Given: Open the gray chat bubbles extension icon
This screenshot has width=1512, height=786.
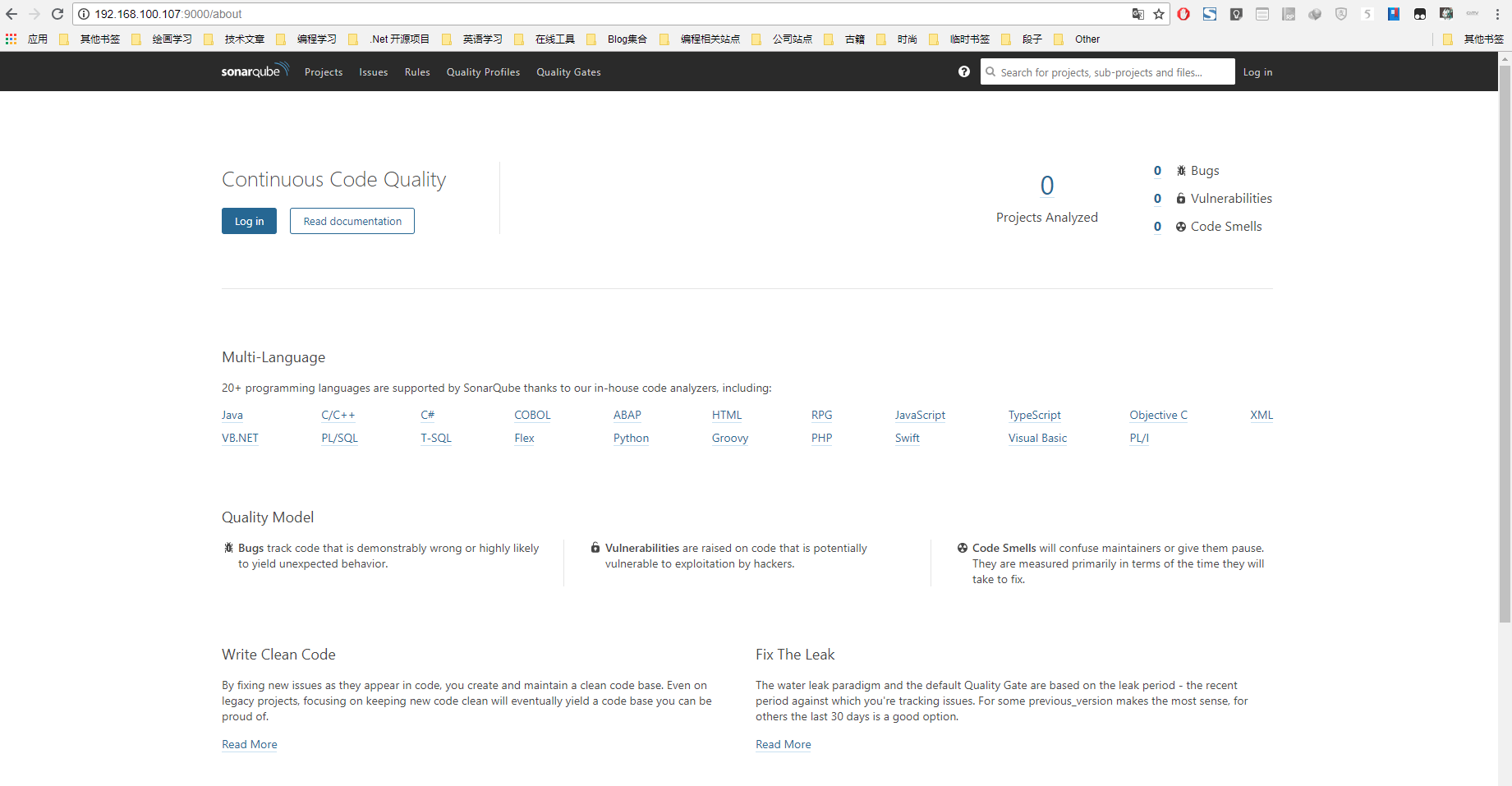Looking at the screenshot, I should (x=1315, y=14).
